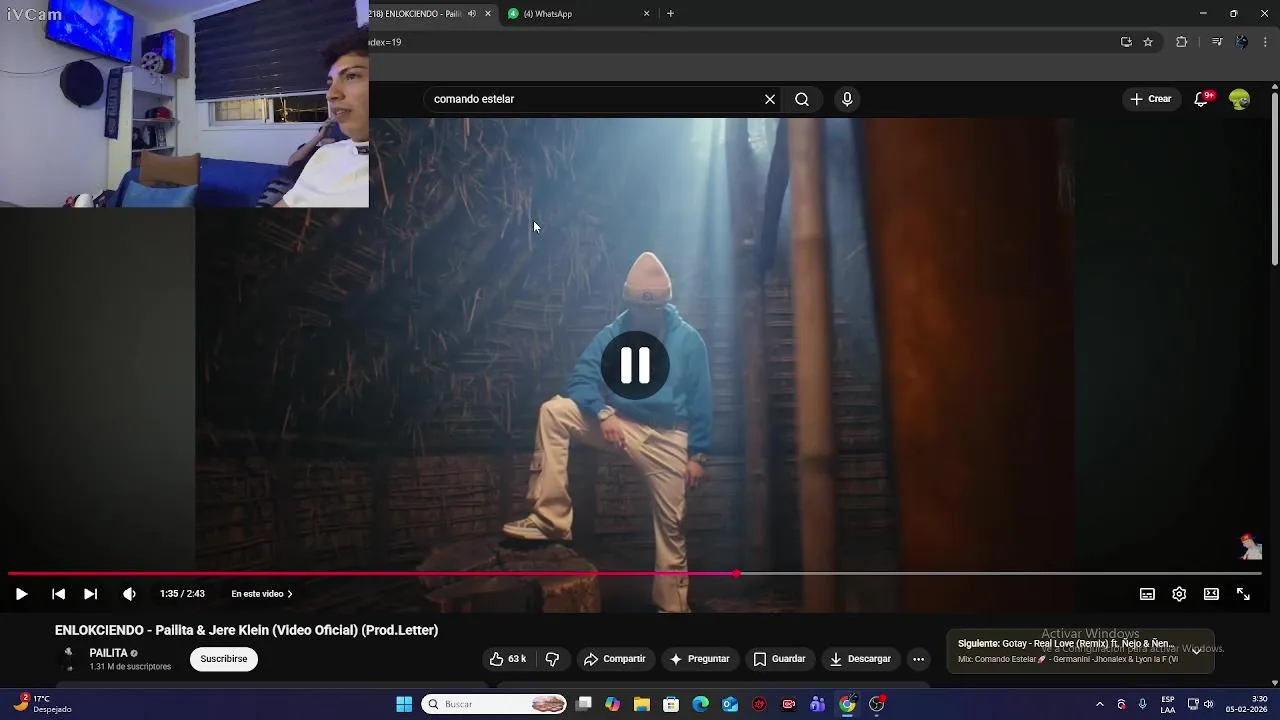This screenshot has width=1280, height=720.
Task: Dislike the video with thumbs down
Action: (552, 659)
